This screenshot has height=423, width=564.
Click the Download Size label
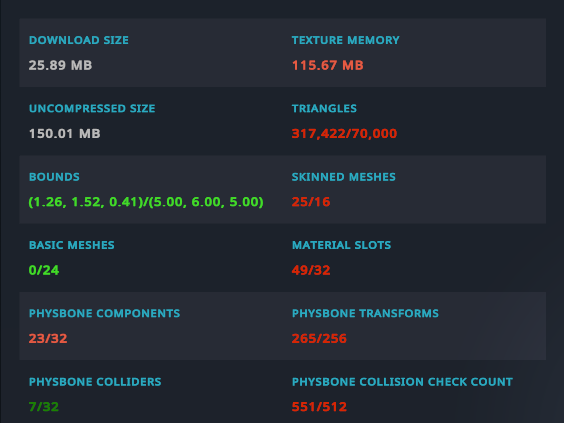(x=79, y=40)
